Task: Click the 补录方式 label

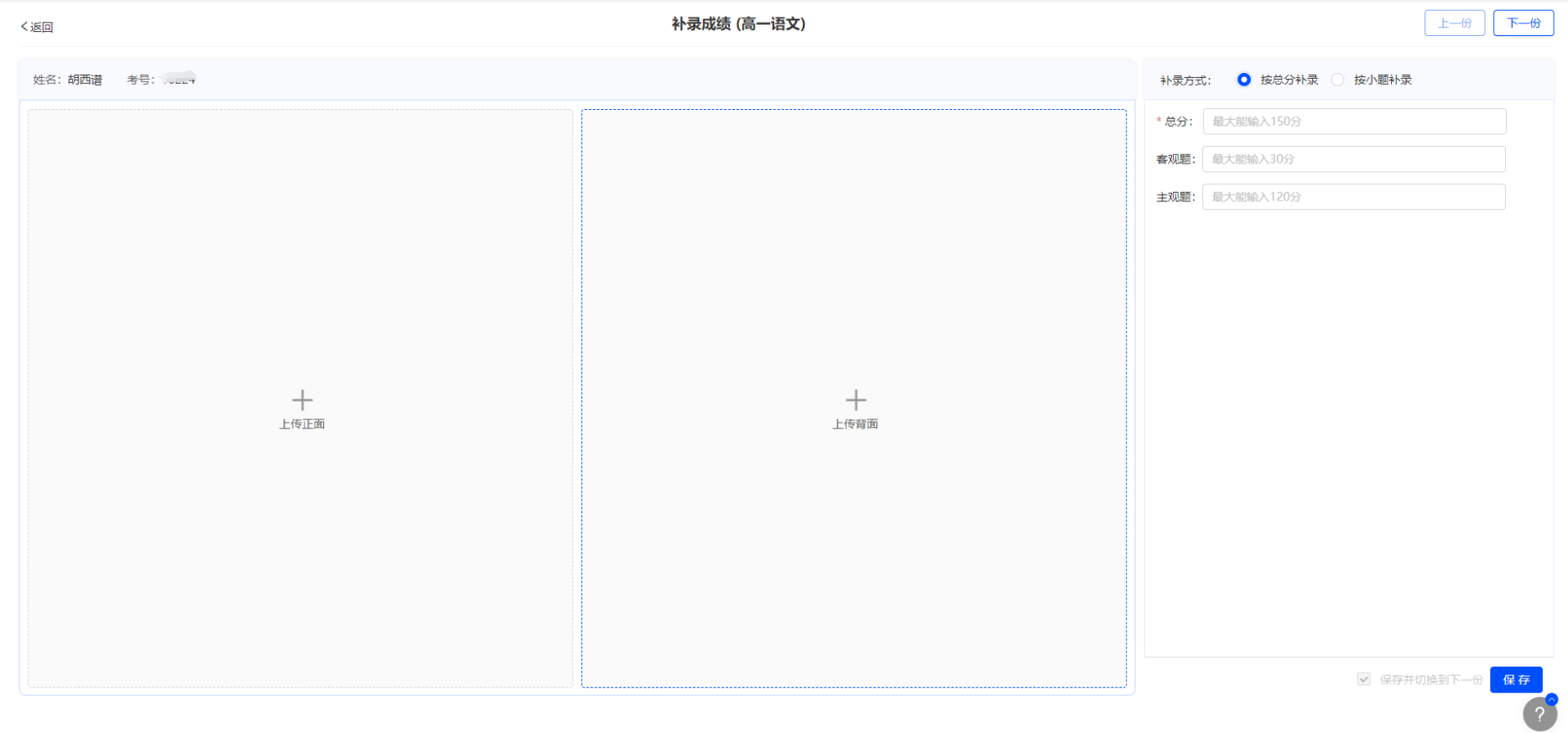Action: [1185, 81]
